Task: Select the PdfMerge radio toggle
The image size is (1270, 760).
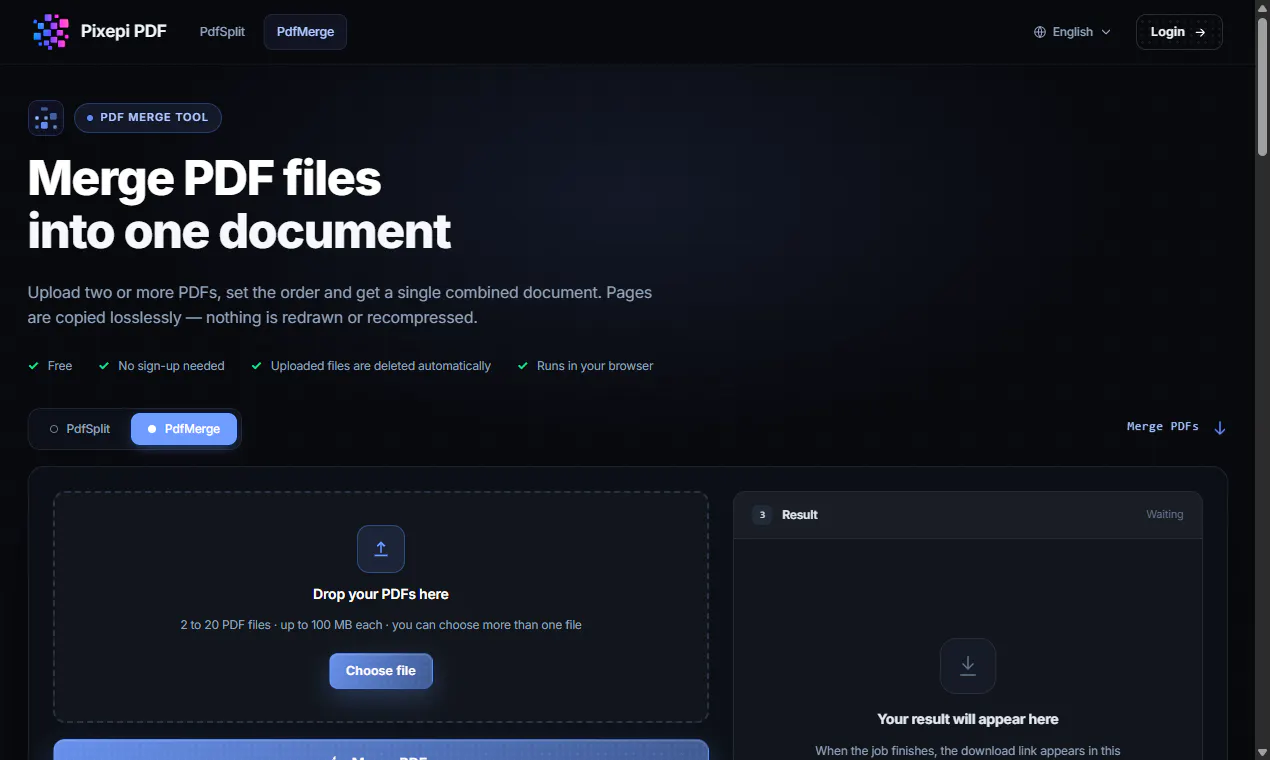Action: [x=184, y=429]
